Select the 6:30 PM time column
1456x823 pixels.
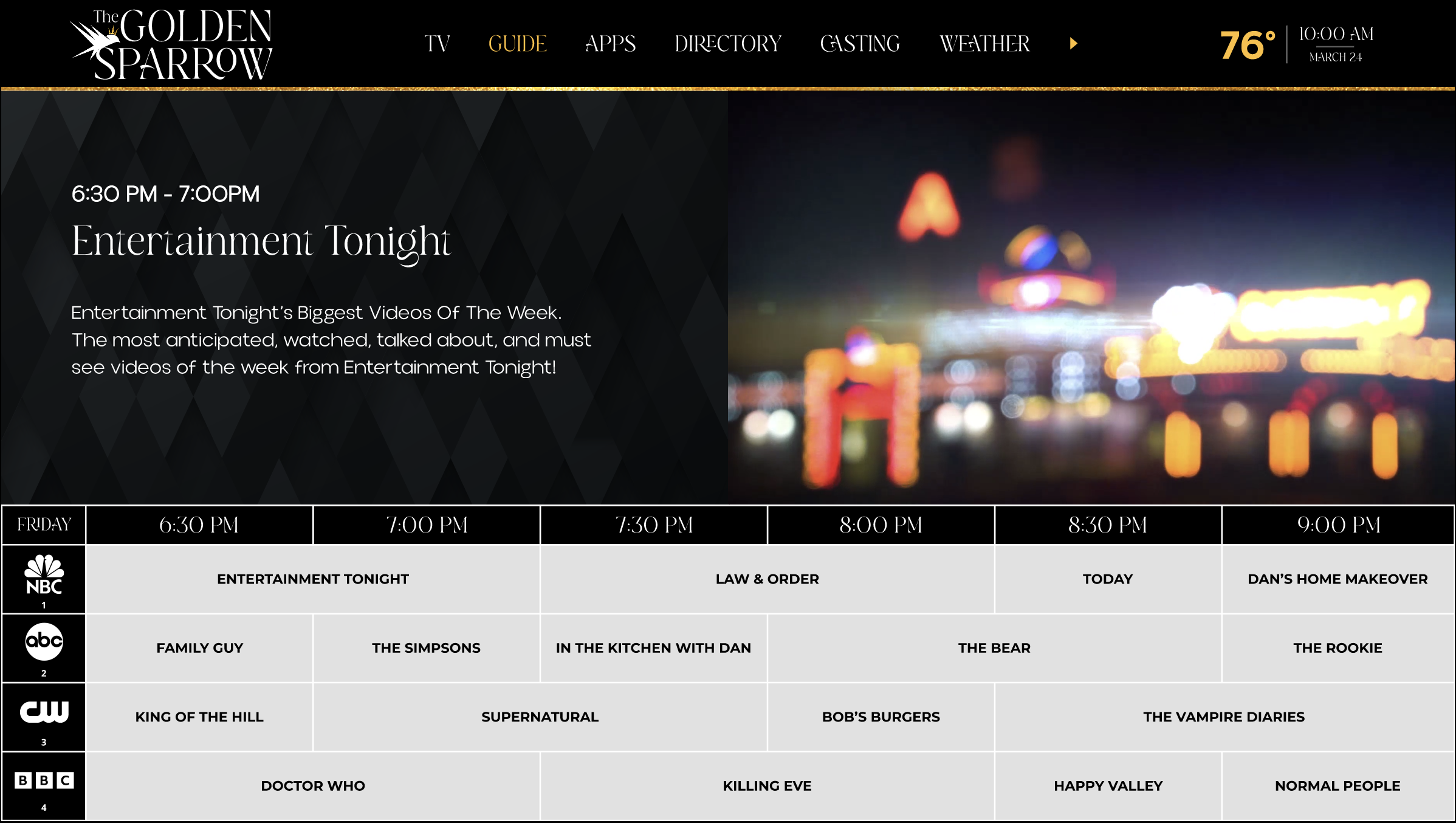(x=199, y=525)
